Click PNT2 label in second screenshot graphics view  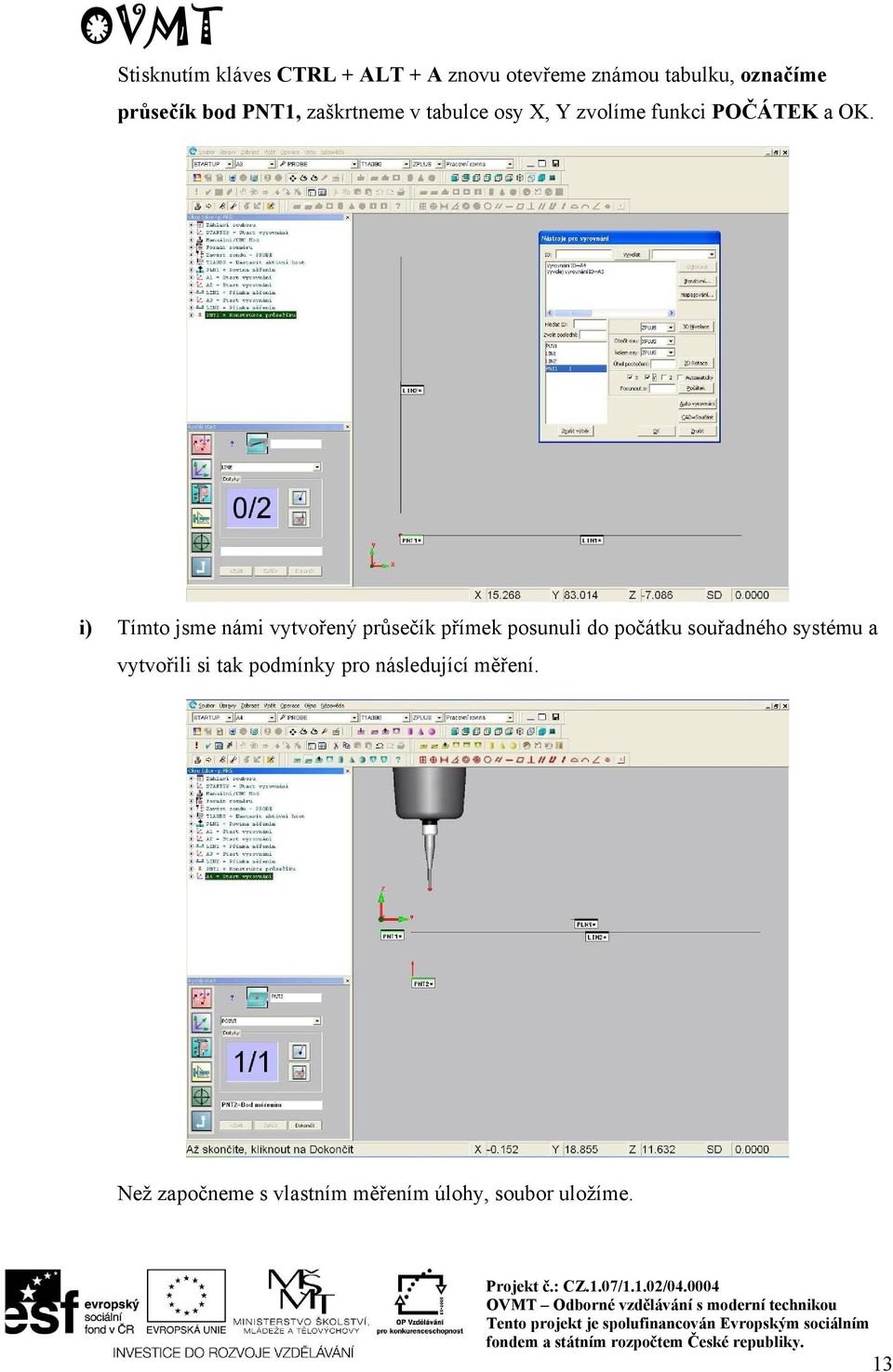(x=423, y=982)
